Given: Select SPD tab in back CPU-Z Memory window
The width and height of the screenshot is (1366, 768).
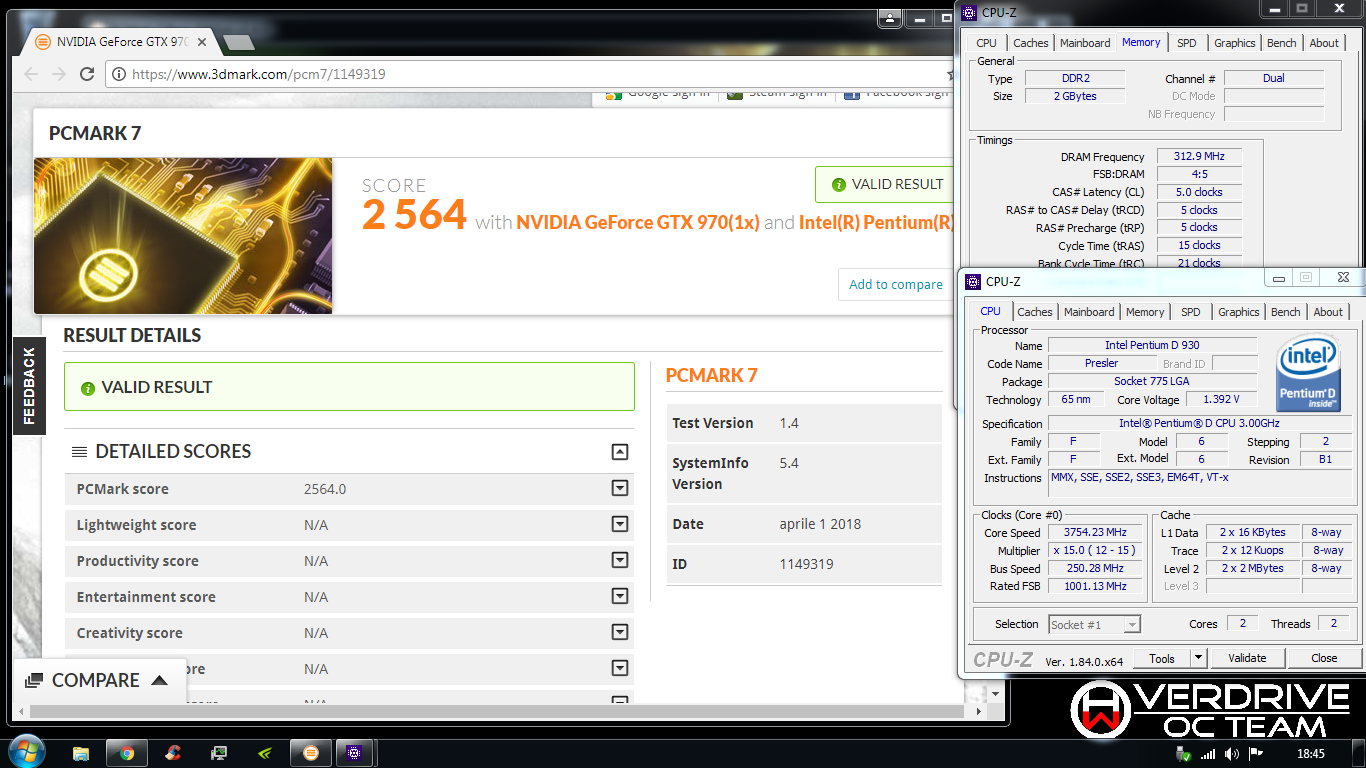Looking at the screenshot, I should coord(1187,43).
